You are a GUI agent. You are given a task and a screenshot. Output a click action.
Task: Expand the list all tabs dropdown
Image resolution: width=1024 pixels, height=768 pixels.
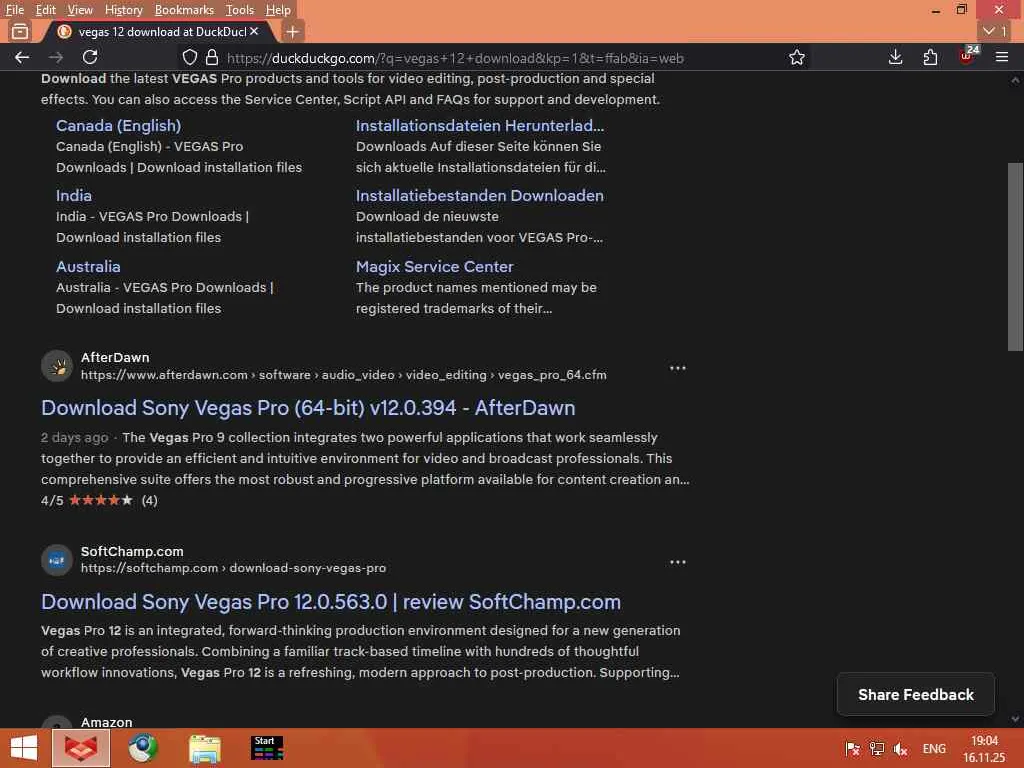coord(995,31)
